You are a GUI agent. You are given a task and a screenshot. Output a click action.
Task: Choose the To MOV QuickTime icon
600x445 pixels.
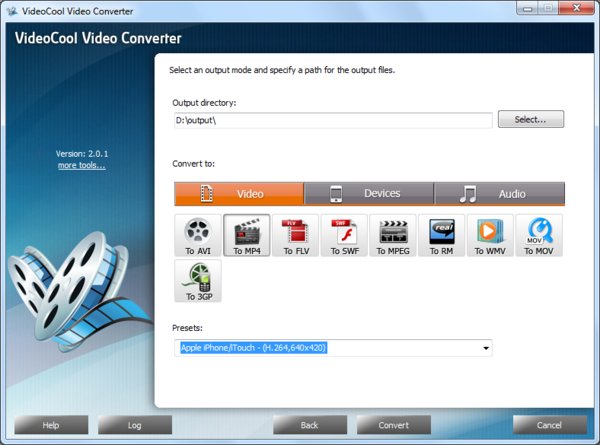(x=539, y=235)
